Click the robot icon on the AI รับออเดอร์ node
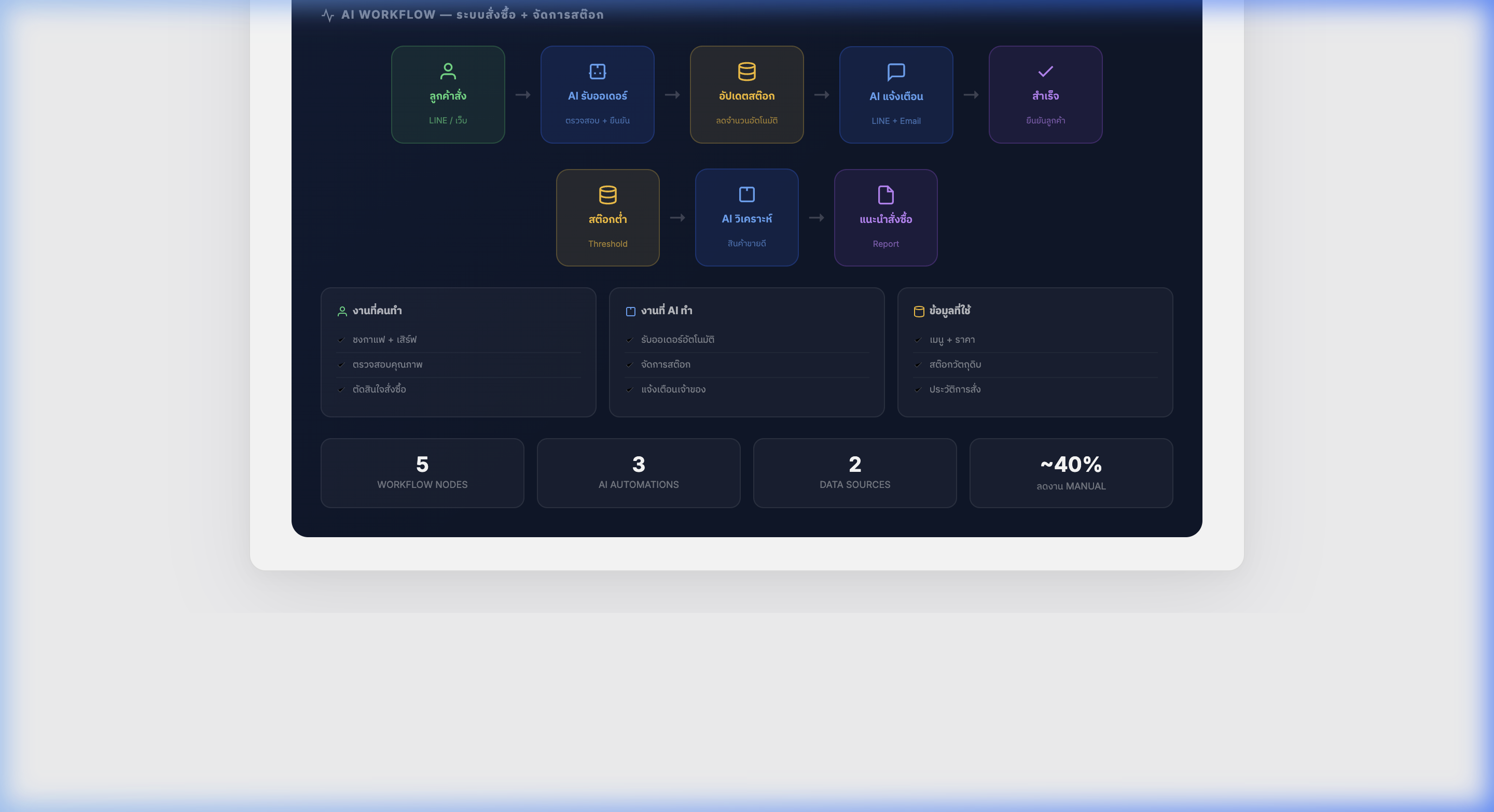 598,71
